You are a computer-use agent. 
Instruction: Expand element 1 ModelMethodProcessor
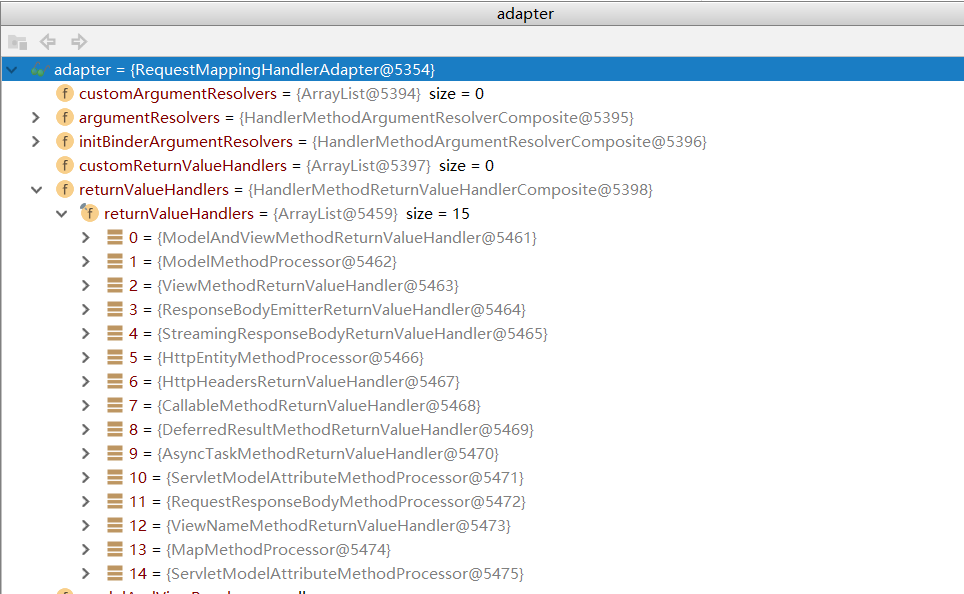coord(86,261)
